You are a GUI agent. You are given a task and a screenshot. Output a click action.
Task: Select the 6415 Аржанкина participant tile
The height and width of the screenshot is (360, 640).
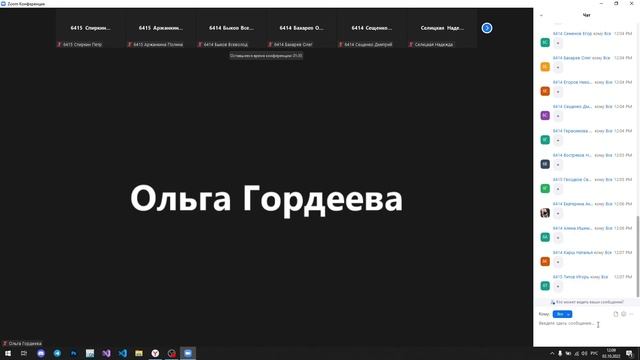pyautogui.click(x=160, y=30)
